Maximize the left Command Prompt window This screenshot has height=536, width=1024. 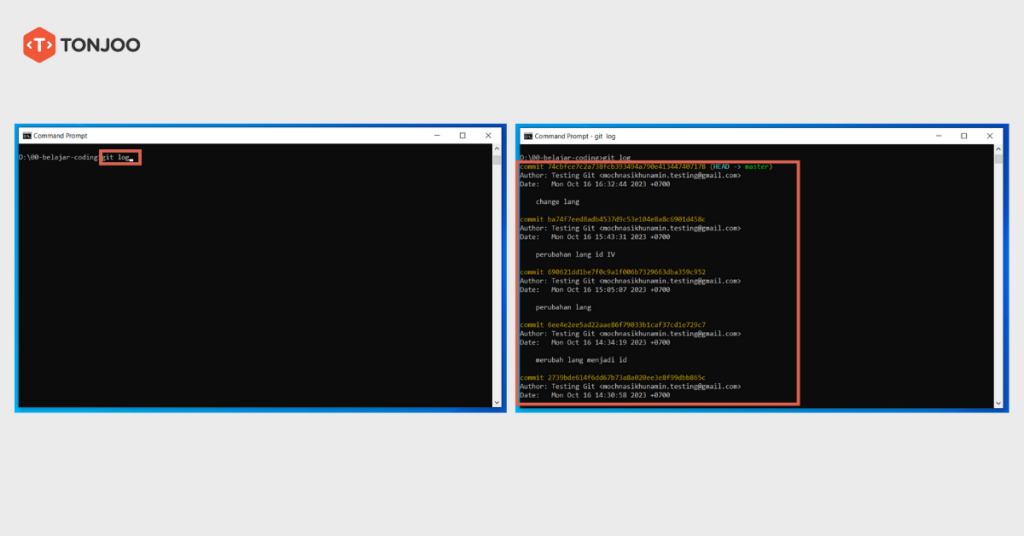[x=462, y=135]
